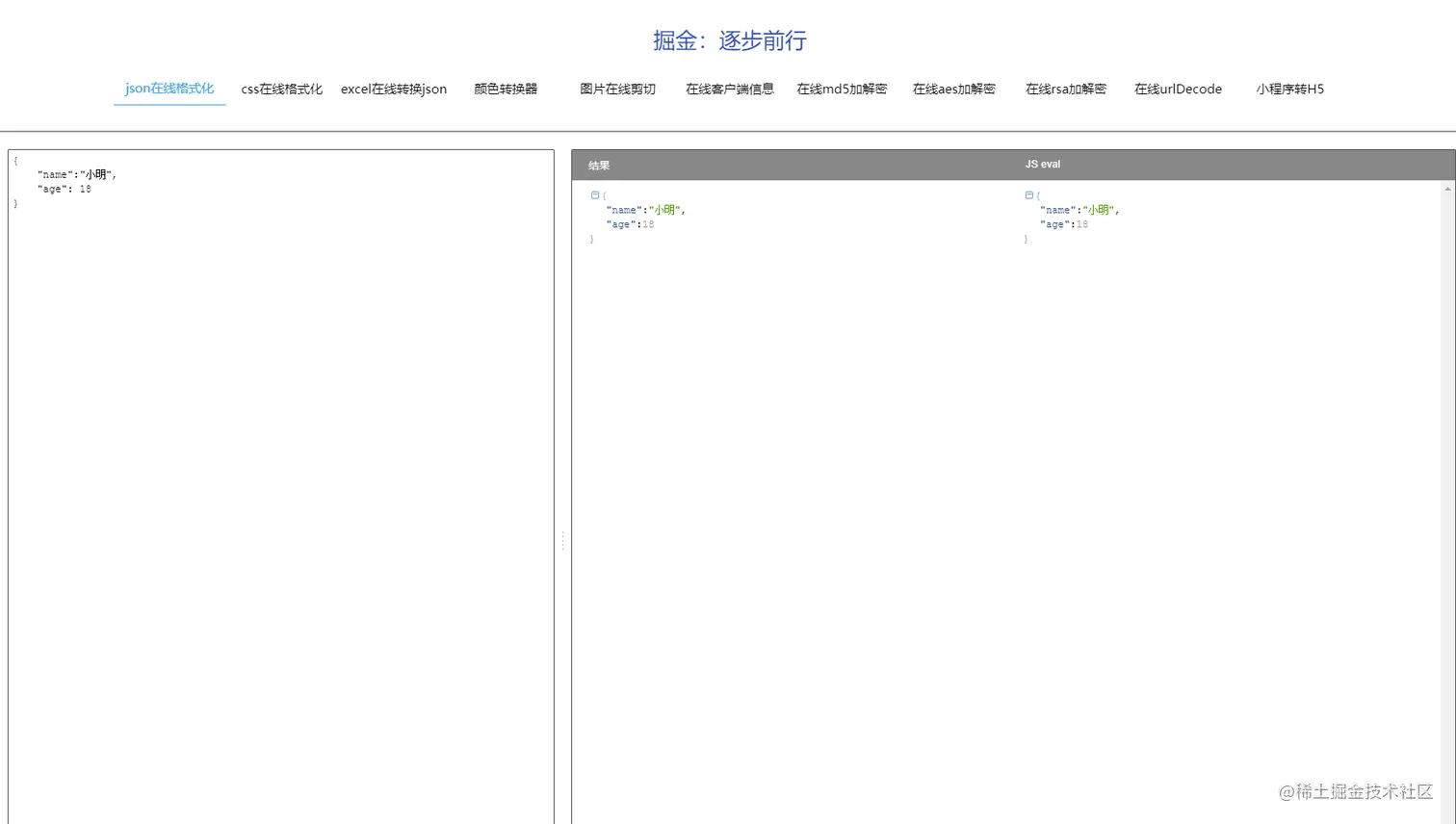Open the 在线urlDecode tab
Viewport: 1456px width, 824px height.
(1178, 89)
